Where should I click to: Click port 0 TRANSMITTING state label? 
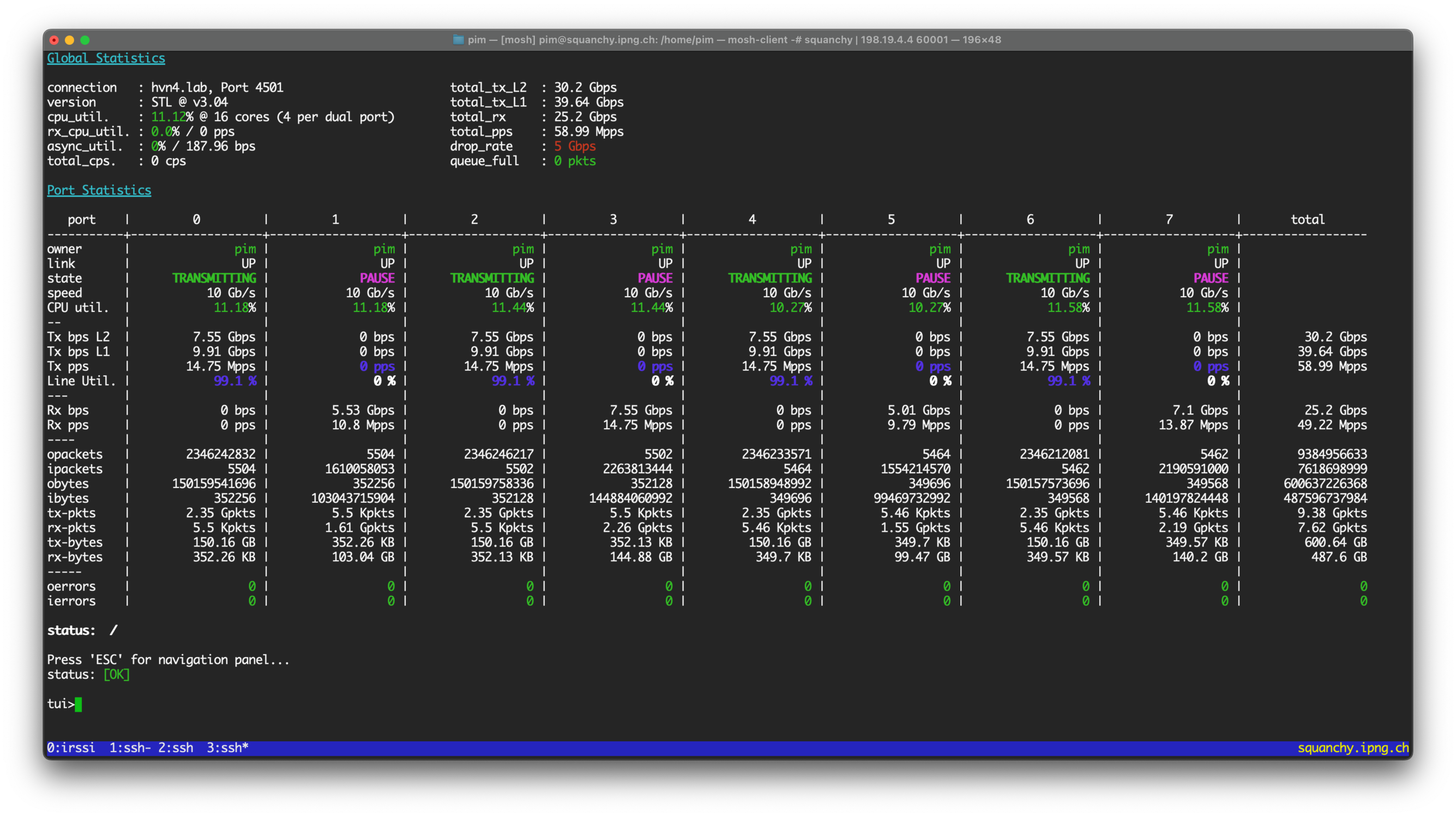coord(214,278)
